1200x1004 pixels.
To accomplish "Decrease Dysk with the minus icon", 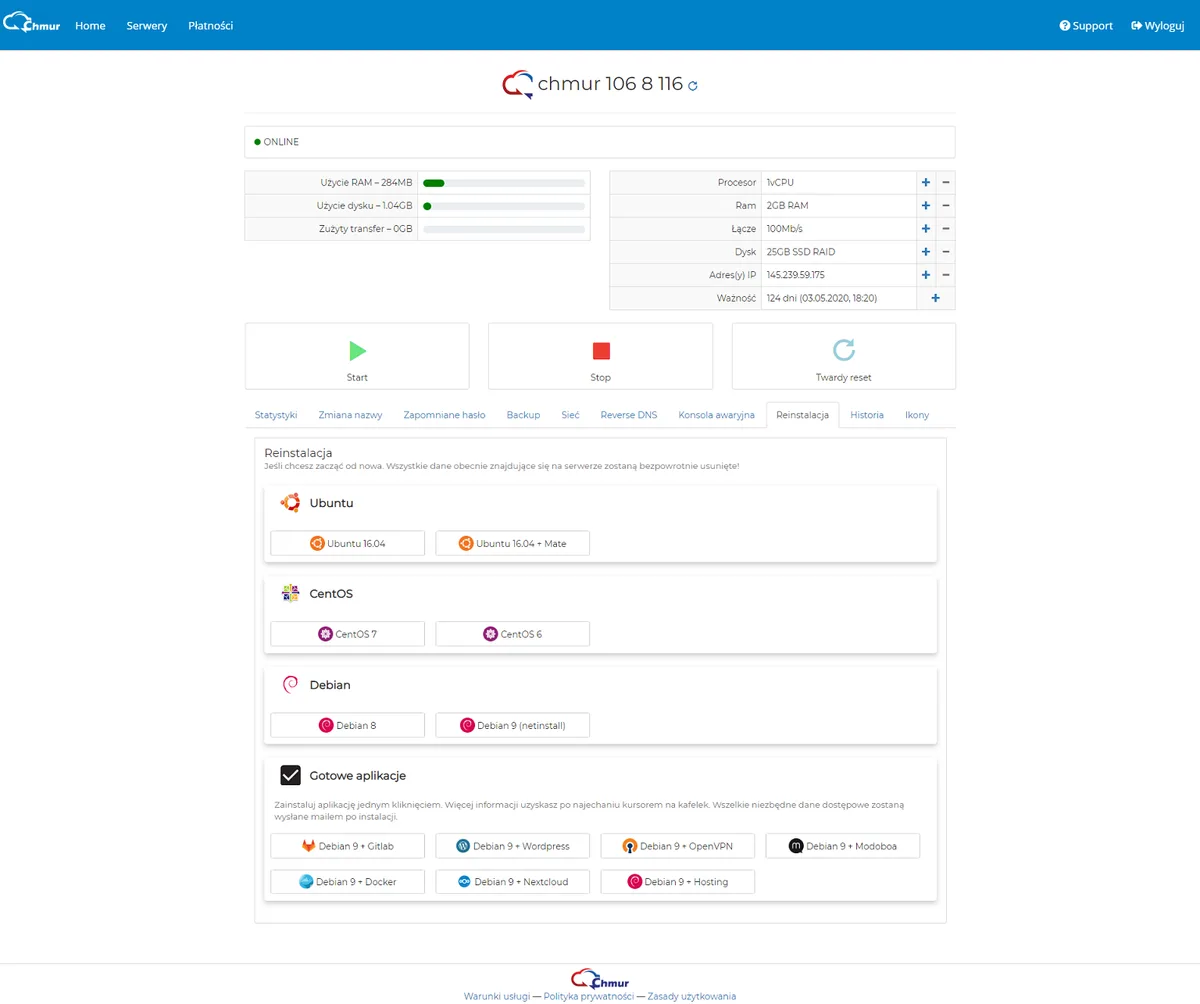I will pyautogui.click(x=946, y=252).
